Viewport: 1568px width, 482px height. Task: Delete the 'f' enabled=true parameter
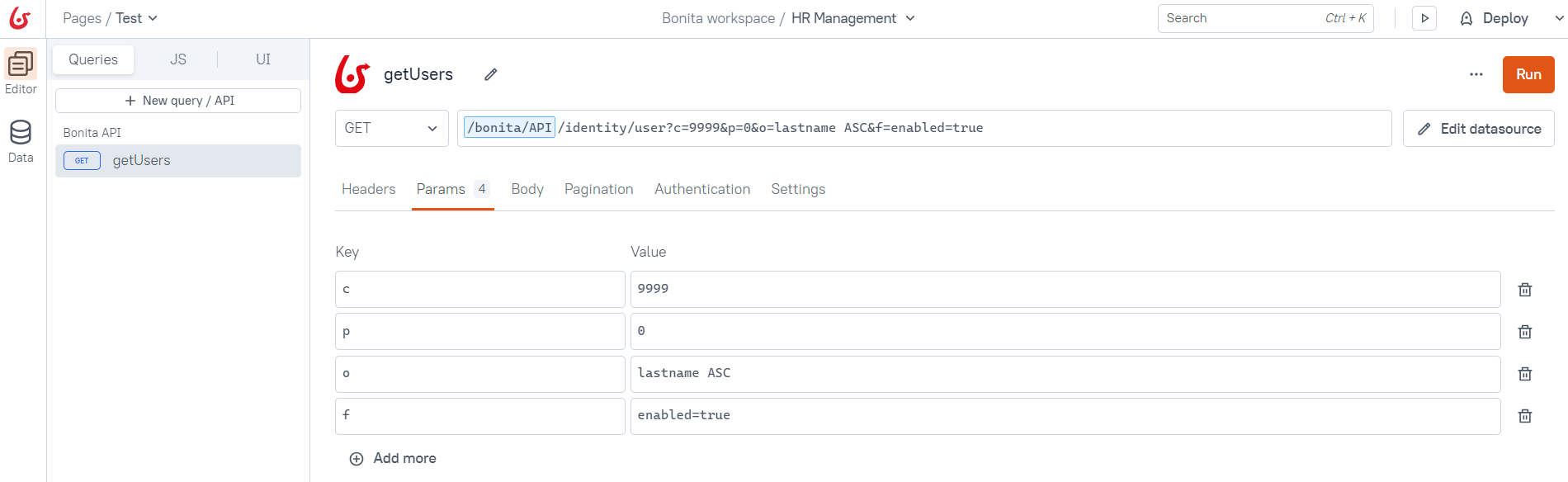pos(1525,416)
